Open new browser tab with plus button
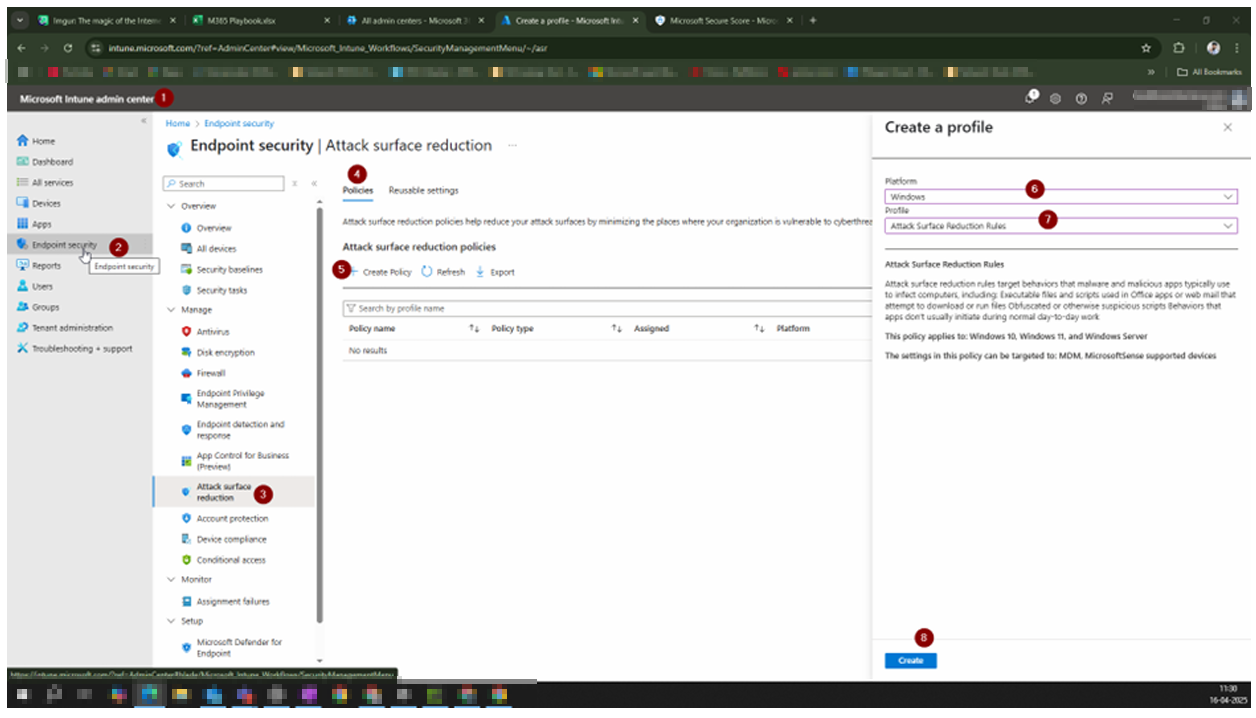The height and width of the screenshot is (718, 1256). tap(813, 20)
